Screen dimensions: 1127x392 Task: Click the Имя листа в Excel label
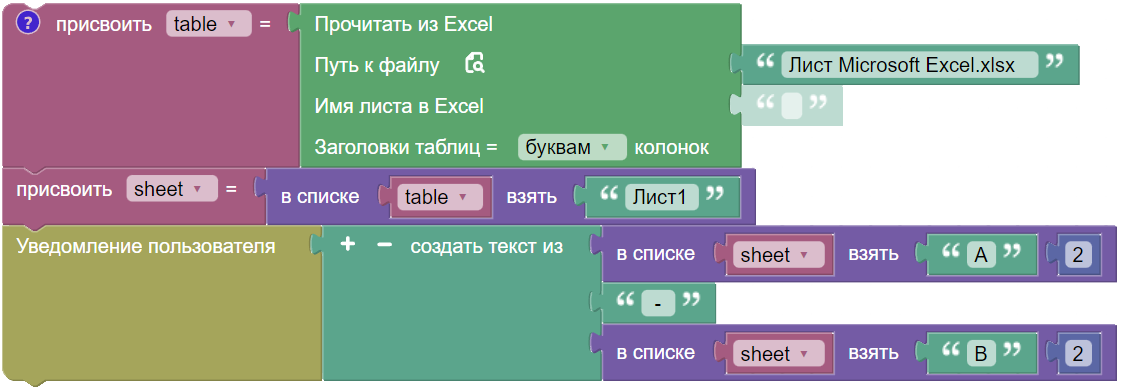[399, 106]
